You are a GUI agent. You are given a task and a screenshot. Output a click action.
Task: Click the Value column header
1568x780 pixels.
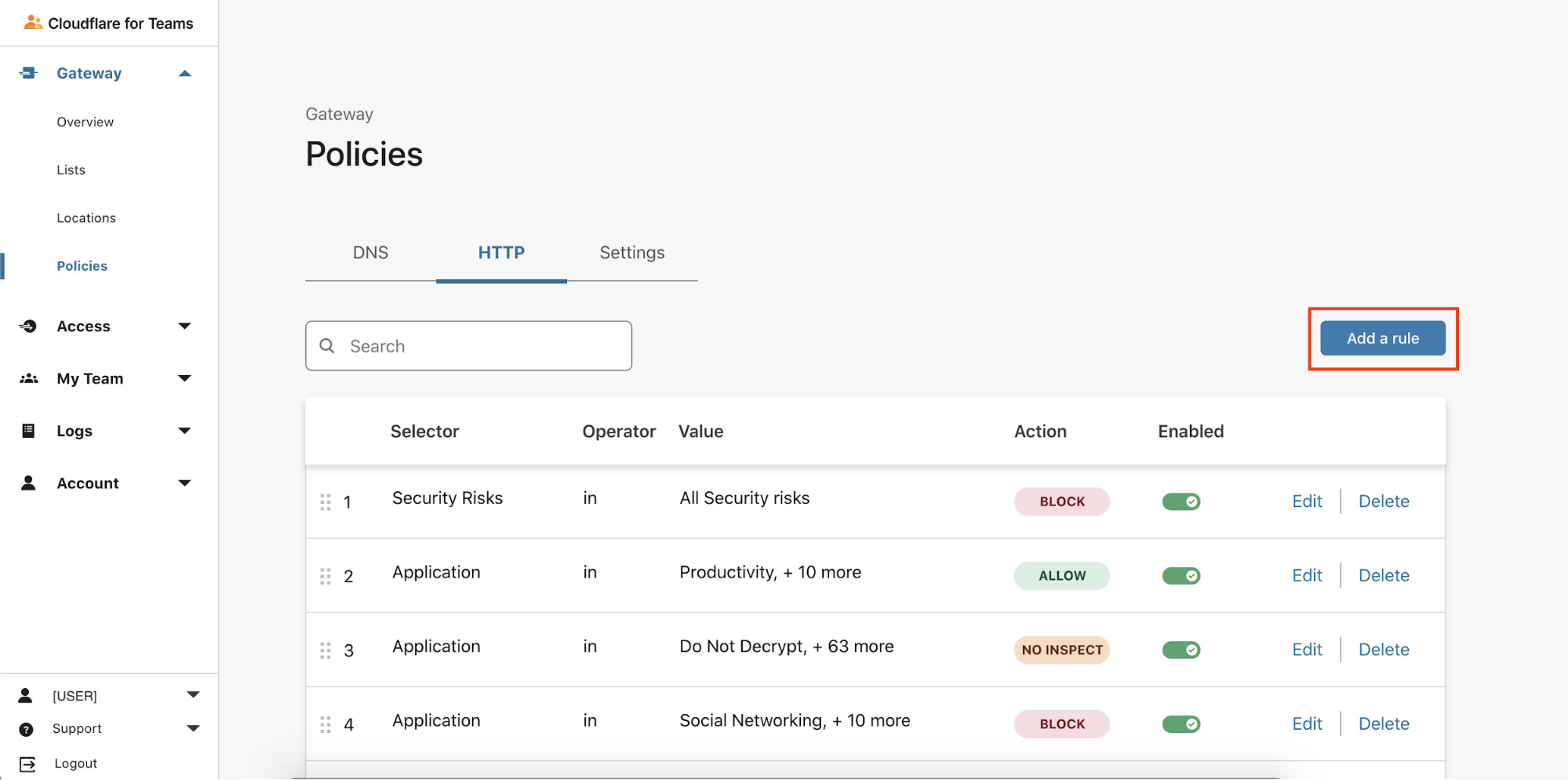700,432
